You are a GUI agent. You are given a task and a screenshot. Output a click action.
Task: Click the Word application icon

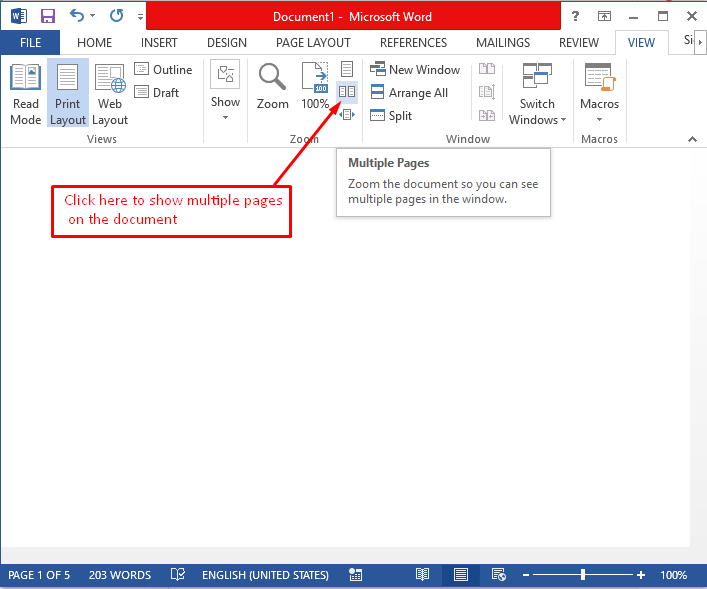point(19,16)
